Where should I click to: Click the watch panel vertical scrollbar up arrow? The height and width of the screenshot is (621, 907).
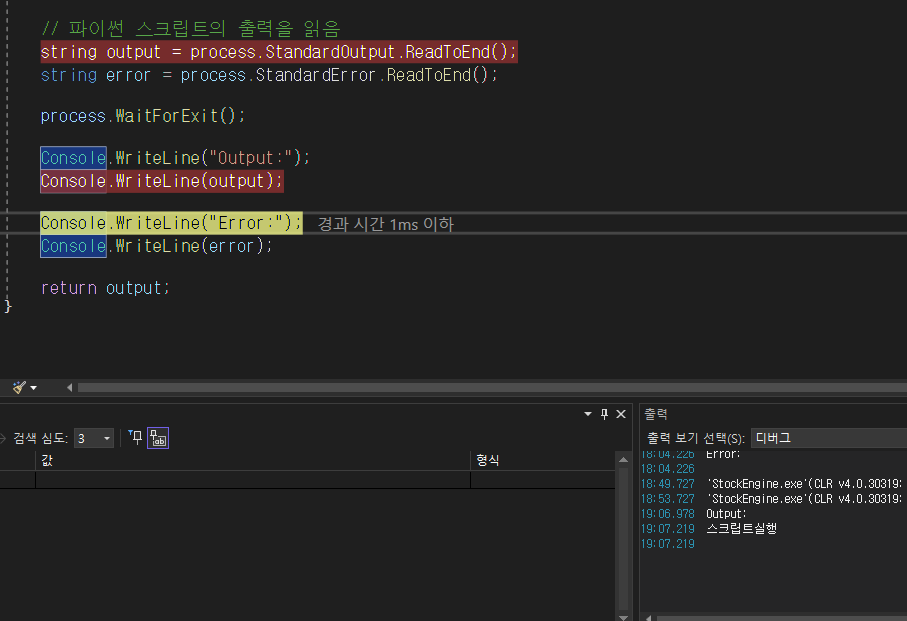coord(624,460)
